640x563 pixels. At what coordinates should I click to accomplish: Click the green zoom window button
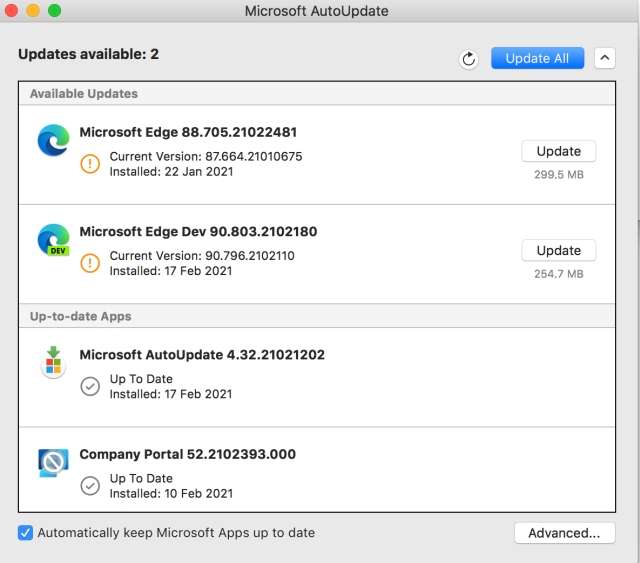point(54,11)
